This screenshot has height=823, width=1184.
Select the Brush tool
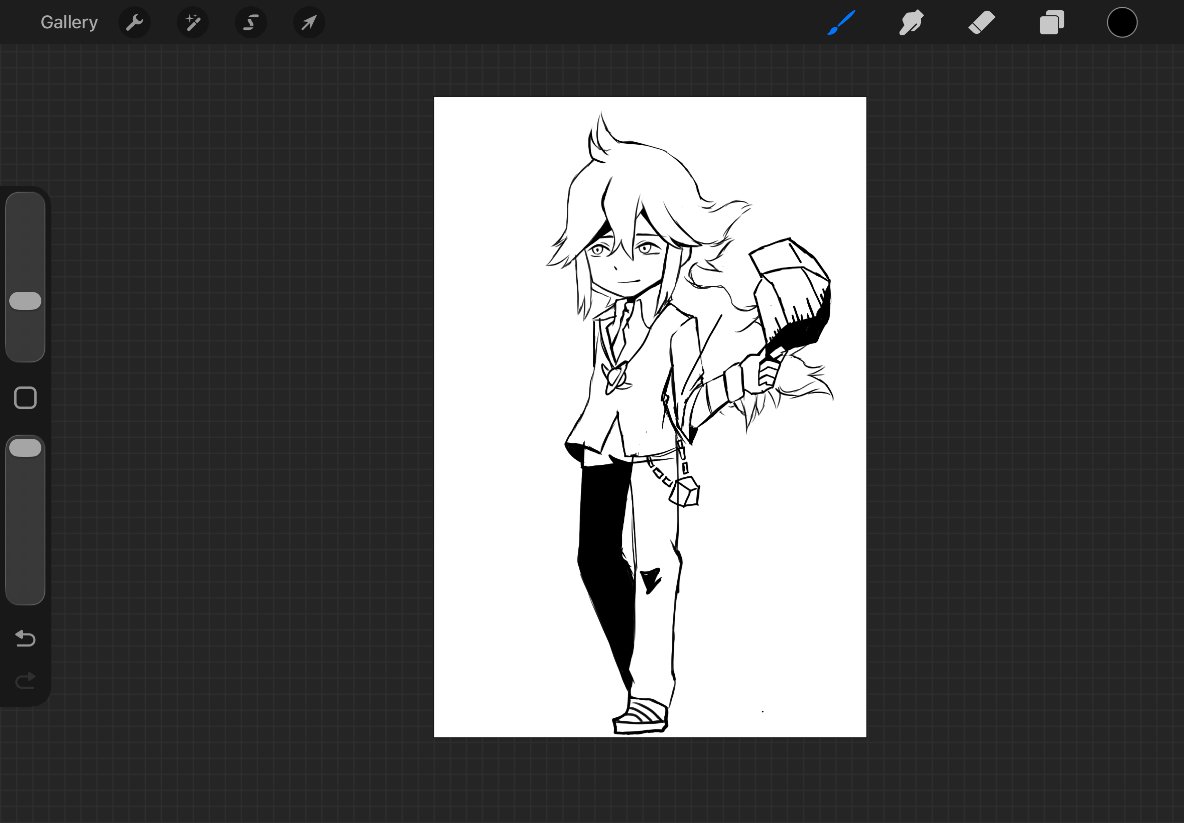(841, 23)
